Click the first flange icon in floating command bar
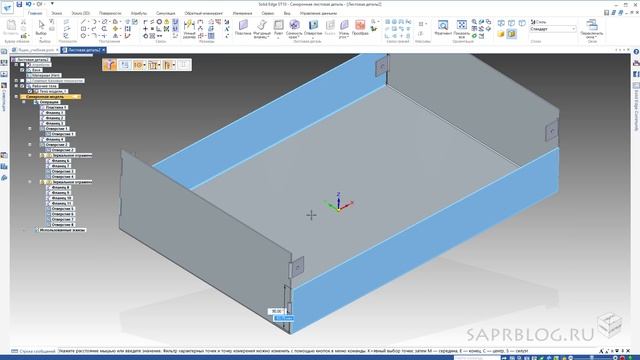 point(109,65)
